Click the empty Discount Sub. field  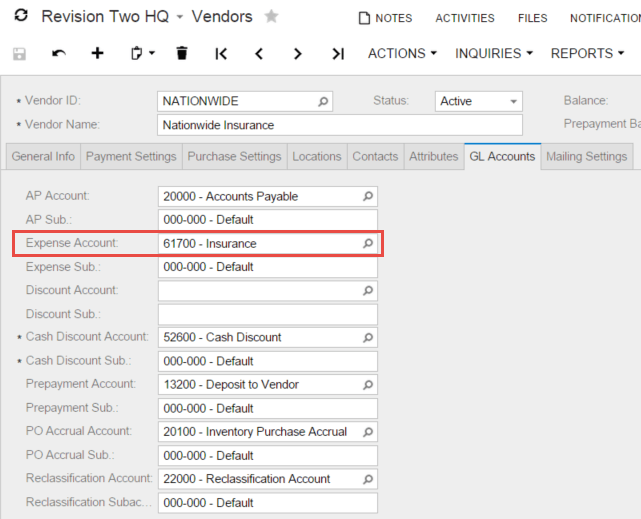268,314
